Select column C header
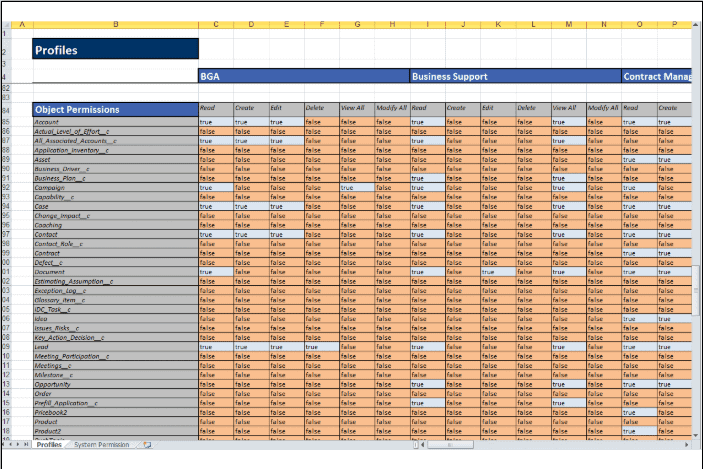703x469 pixels. [x=216, y=25]
